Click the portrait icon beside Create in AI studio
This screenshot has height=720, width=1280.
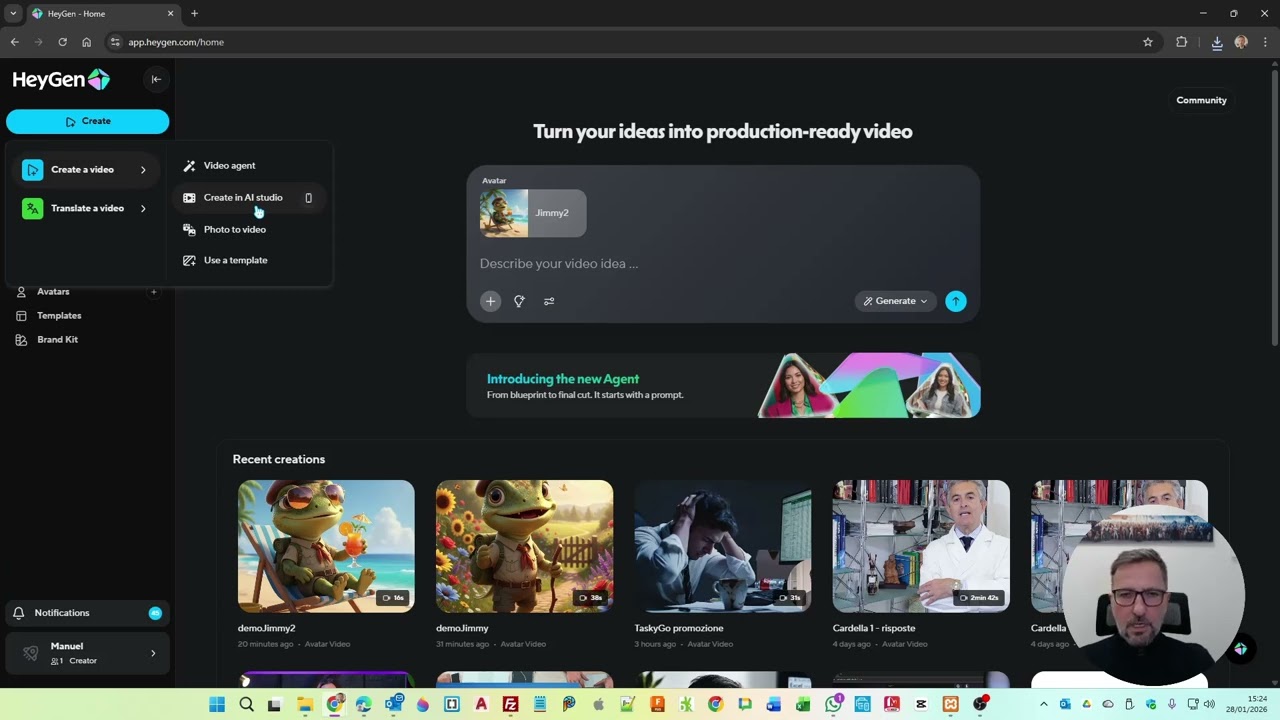[308, 198]
